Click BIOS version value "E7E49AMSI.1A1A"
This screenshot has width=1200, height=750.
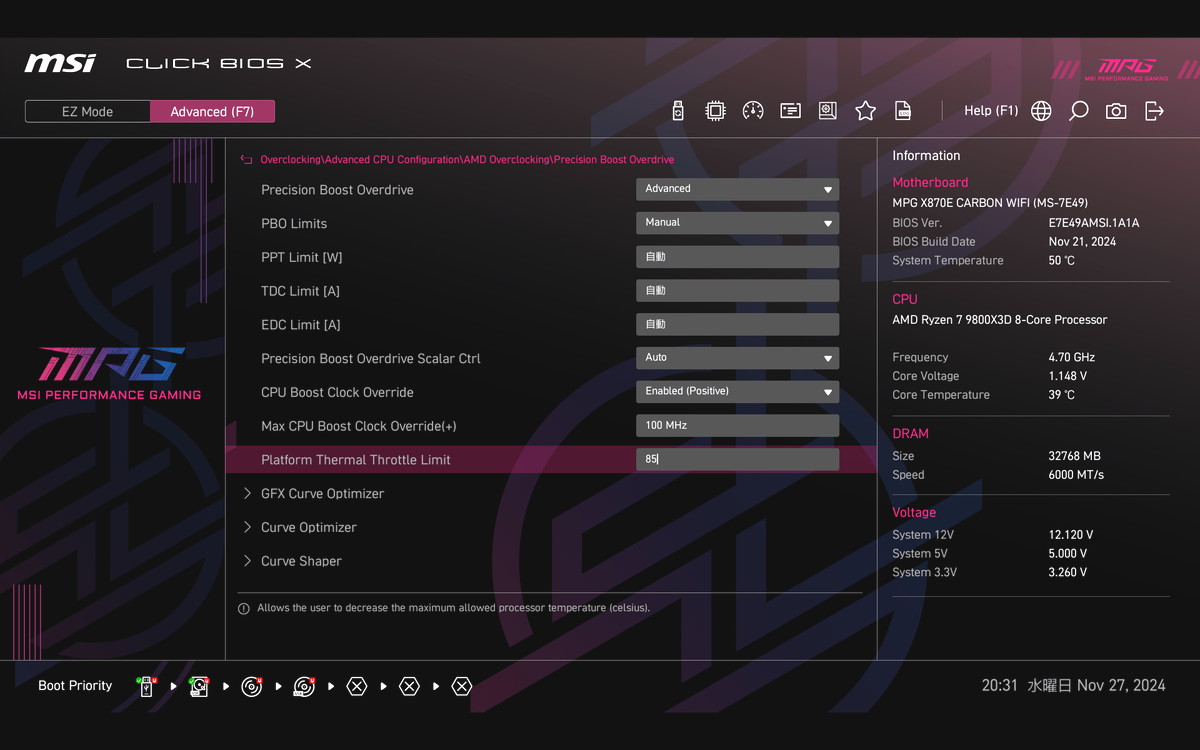pyautogui.click(x=1094, y=223)
